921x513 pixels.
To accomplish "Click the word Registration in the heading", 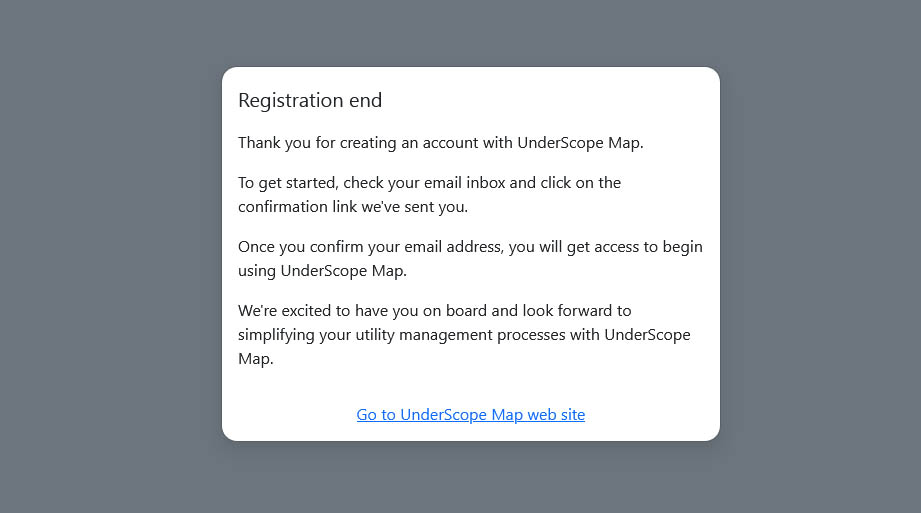I will [x=291, y=100].
